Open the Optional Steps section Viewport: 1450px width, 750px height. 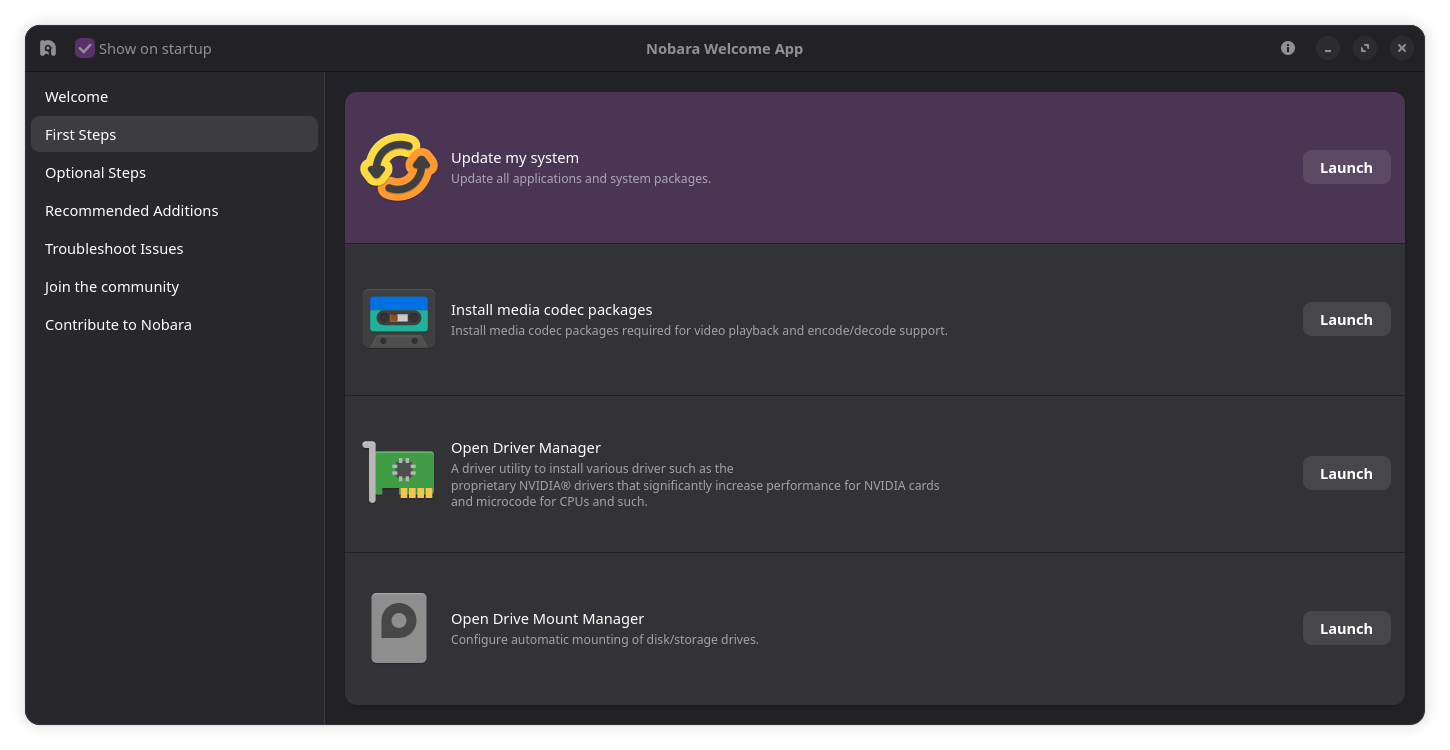(95, 173)
